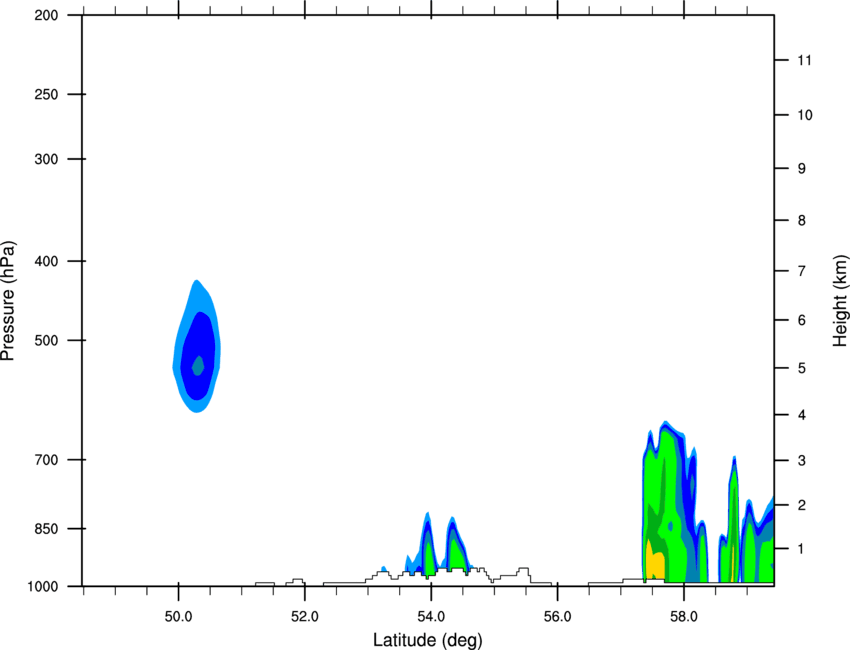Pick the 2 km height label
Screen dimensions: 850x650
(x=802, y=505)
